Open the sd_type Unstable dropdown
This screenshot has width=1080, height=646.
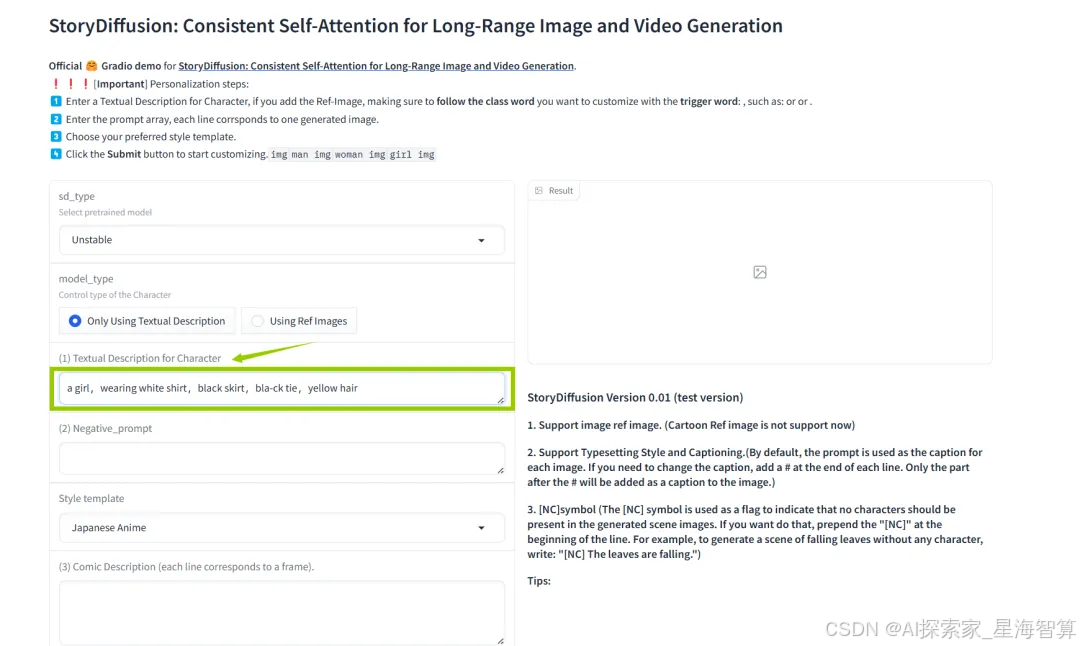click(282, 240)
